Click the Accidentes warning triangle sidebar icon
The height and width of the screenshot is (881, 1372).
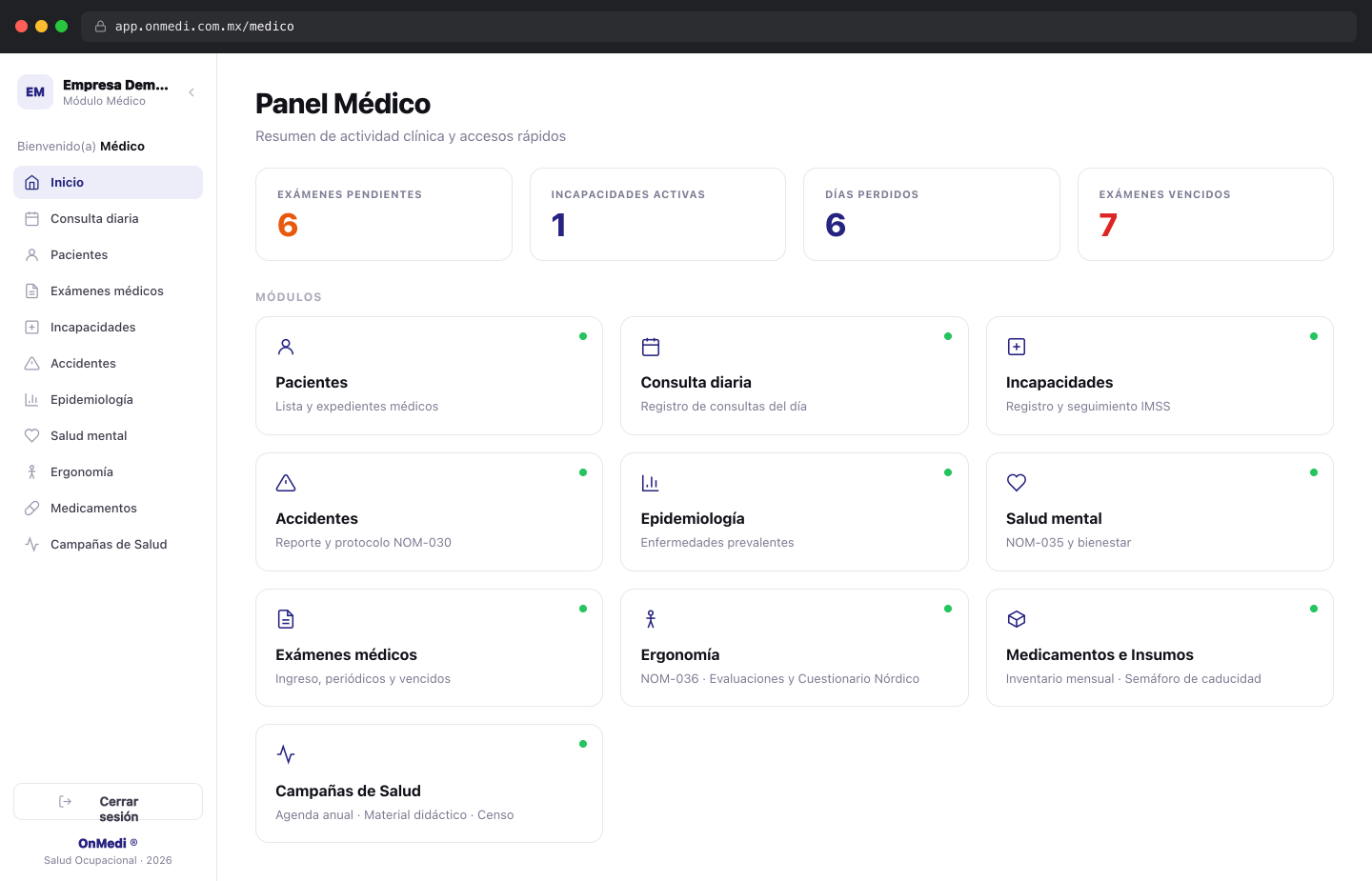pos(31,364)
